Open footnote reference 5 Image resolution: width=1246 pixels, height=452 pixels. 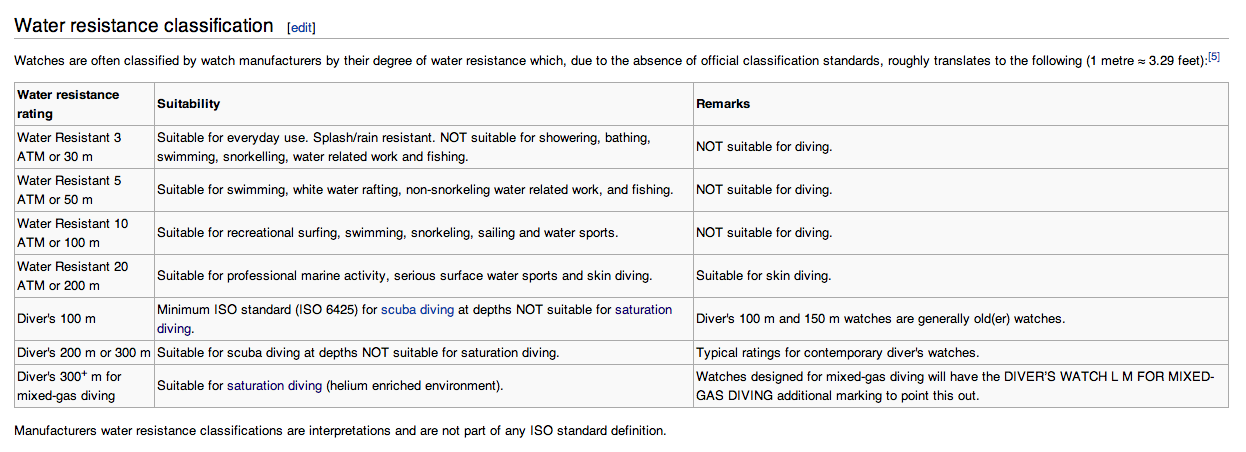(1214, 57)
